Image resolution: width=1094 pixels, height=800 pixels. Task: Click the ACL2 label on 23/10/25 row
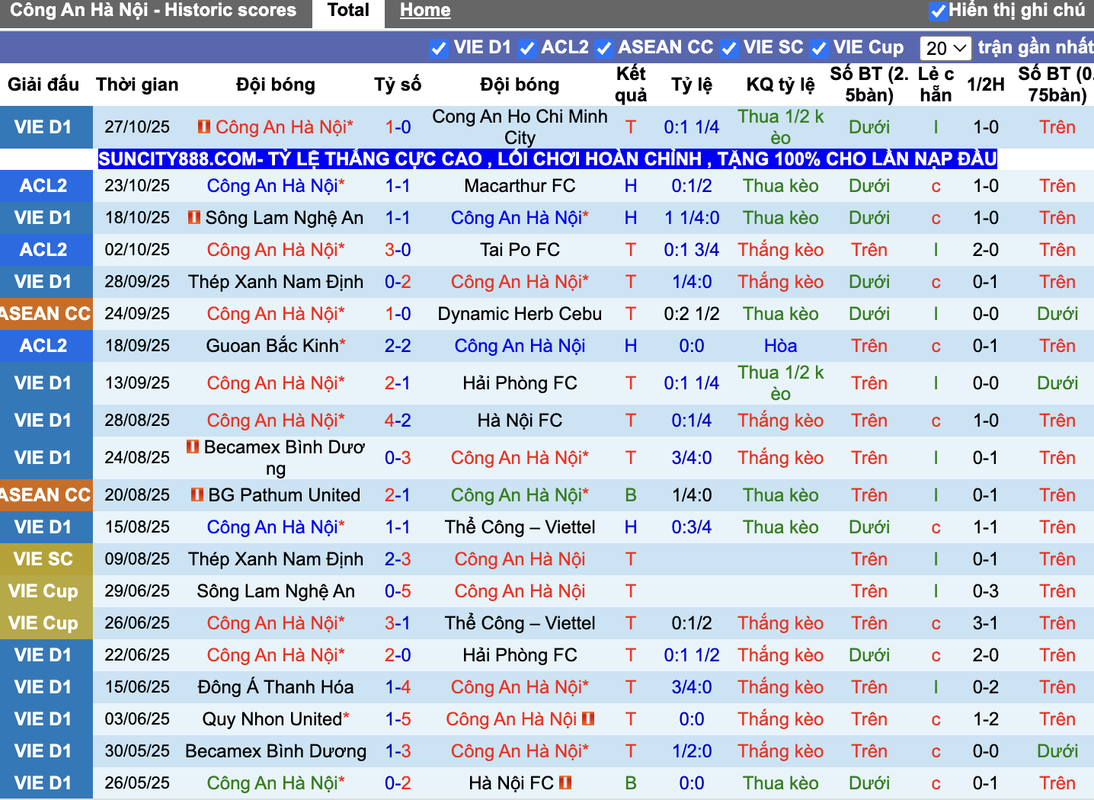[43, 186]
